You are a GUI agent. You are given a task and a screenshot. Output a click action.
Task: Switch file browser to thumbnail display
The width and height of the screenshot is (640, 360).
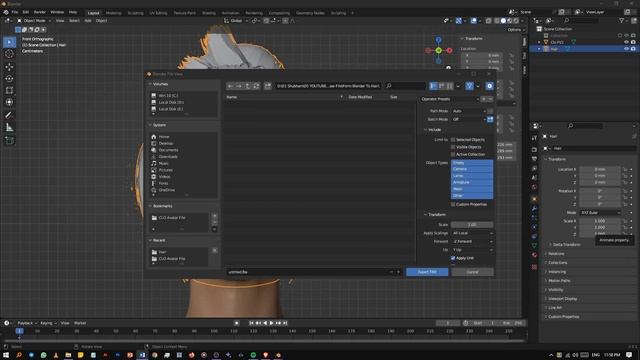click(x=449, y=86)
